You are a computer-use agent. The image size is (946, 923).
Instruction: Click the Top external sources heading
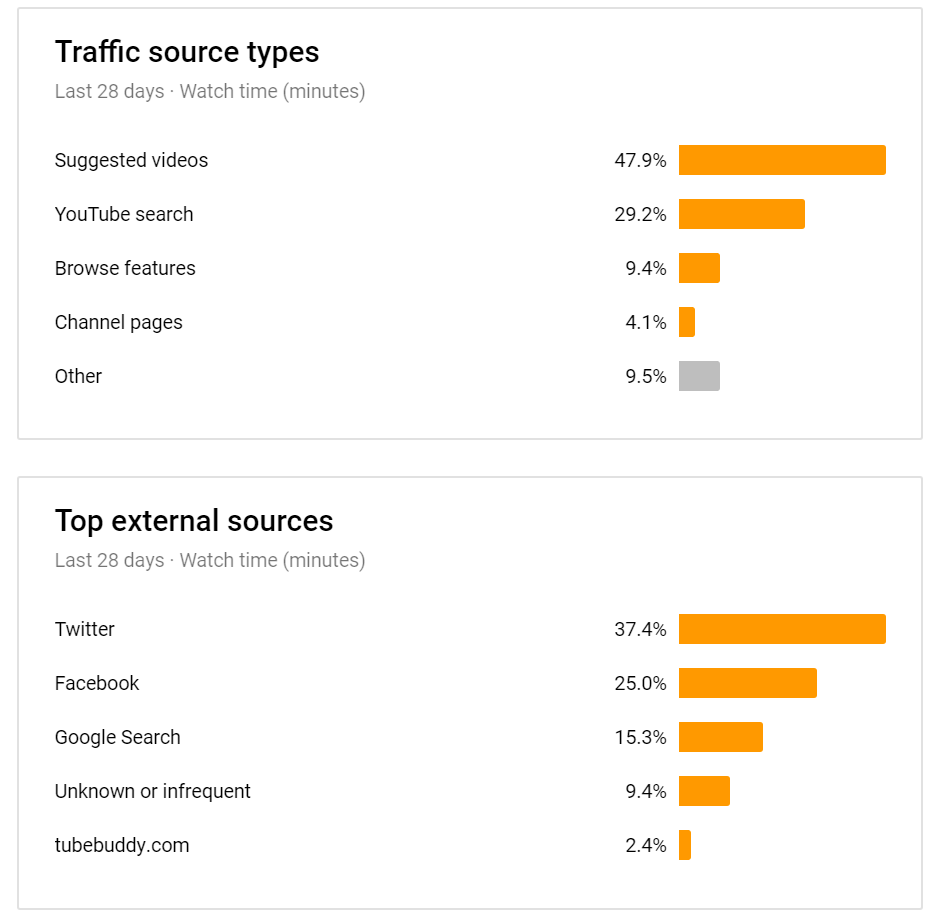(194, 521)
